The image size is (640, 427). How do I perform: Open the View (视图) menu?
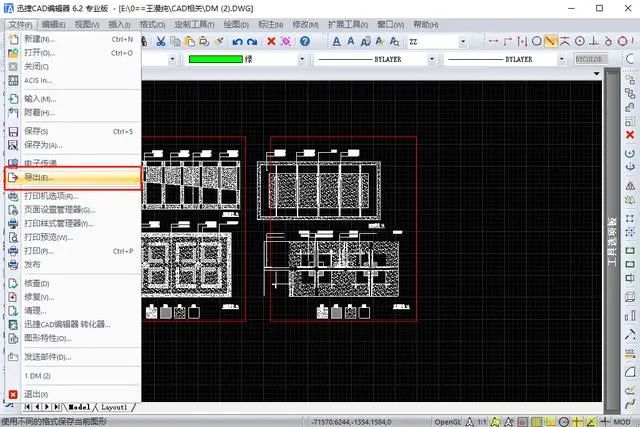pos(87,24)
